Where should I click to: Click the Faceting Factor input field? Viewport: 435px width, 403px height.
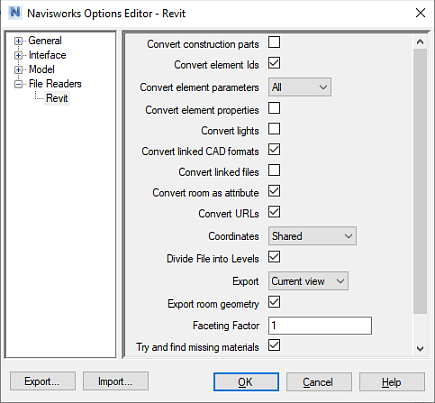pos(320,325)
